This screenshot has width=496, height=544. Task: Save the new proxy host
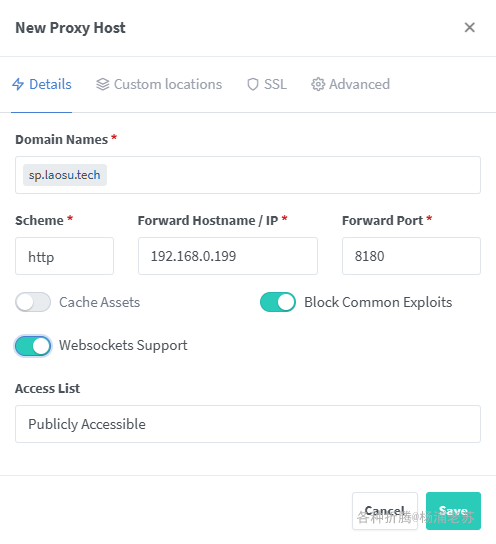[x=453, y=511]
